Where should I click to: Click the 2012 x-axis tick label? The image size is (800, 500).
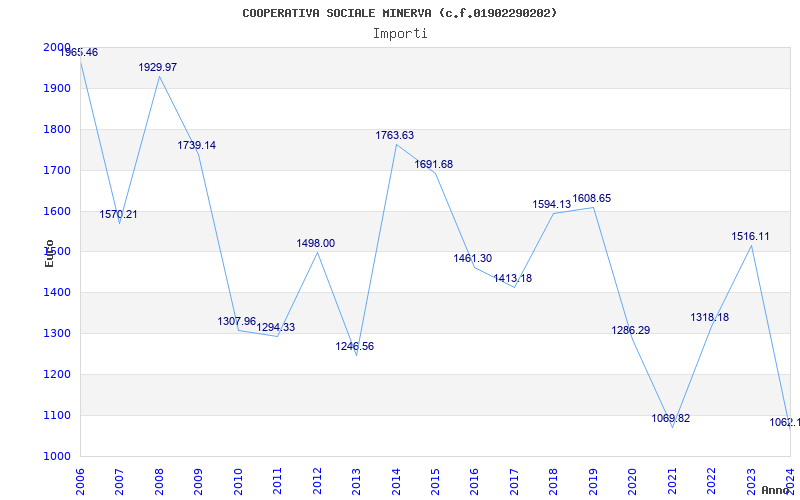[317, 481]
